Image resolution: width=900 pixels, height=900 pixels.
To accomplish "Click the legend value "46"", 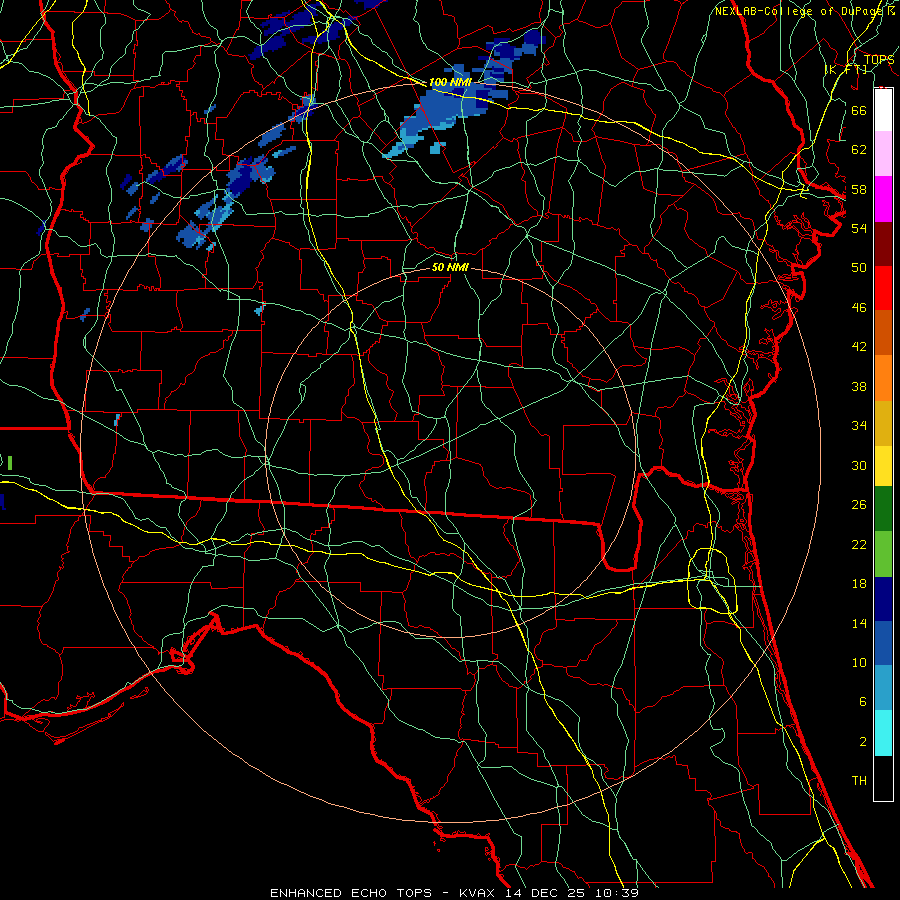I will pos(859,308).
